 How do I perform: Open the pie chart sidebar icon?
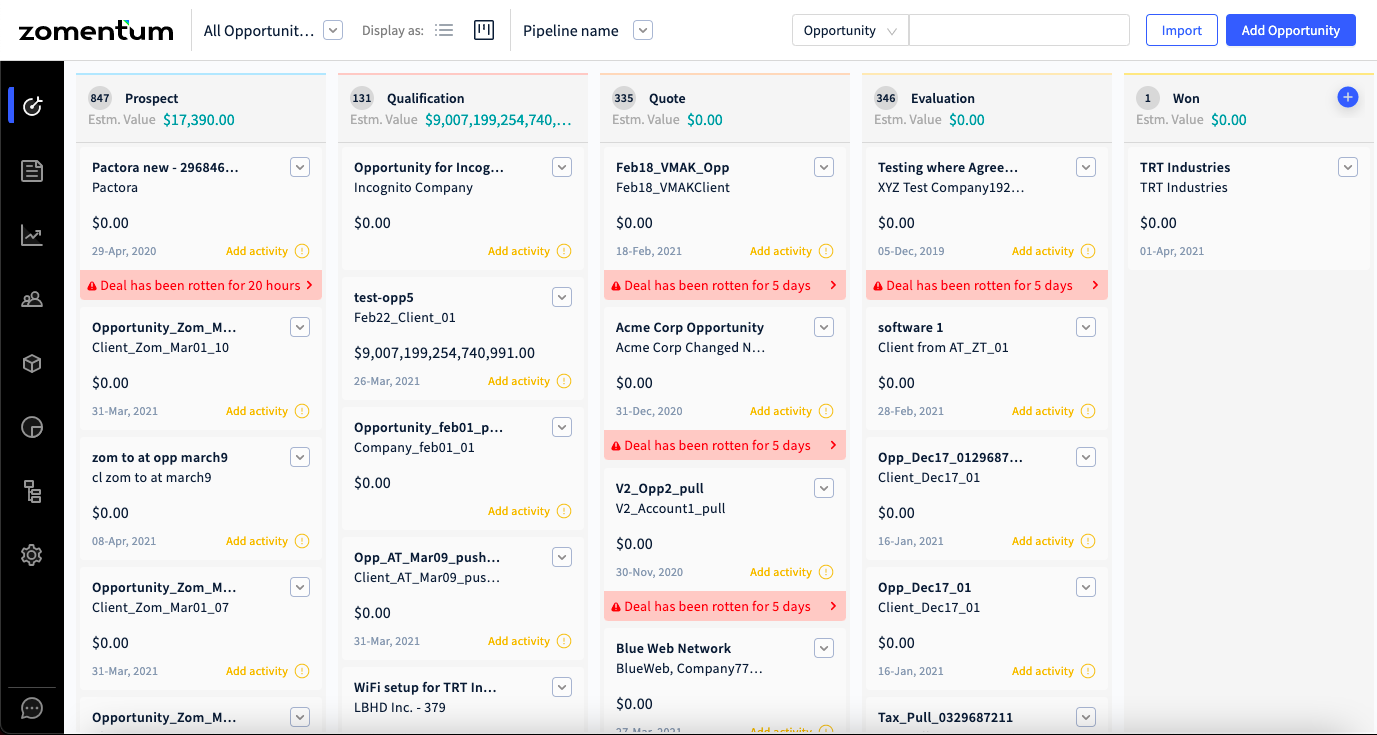click(32, 428)
